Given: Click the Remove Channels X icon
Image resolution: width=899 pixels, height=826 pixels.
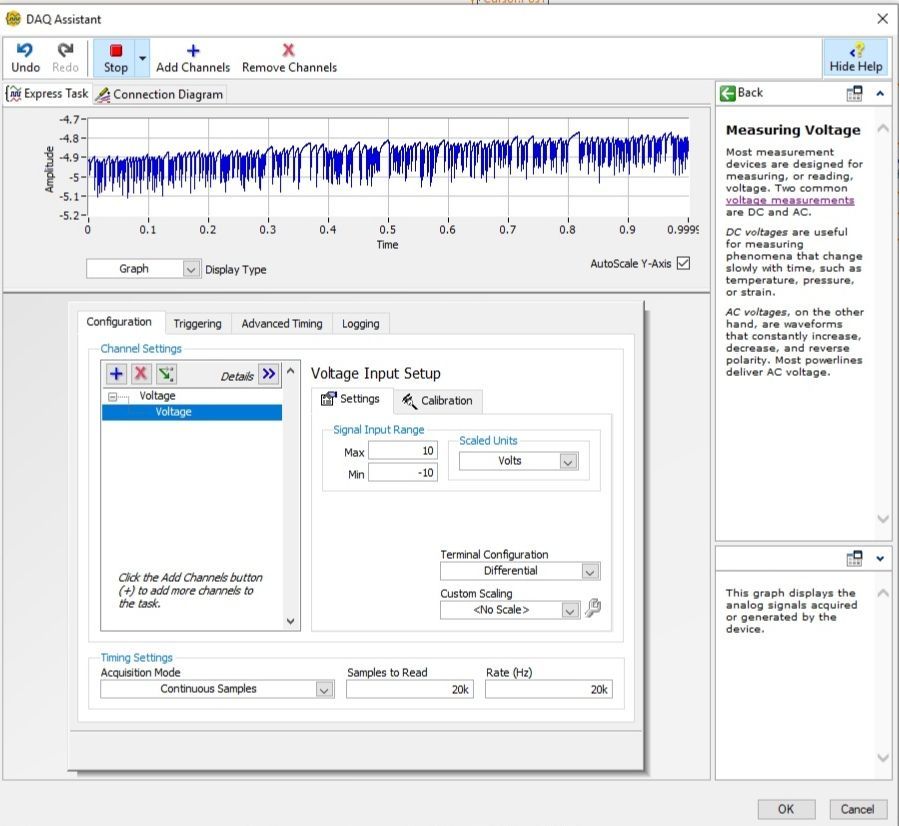Looking at the screenshot, I should click(x=289, y=50).
